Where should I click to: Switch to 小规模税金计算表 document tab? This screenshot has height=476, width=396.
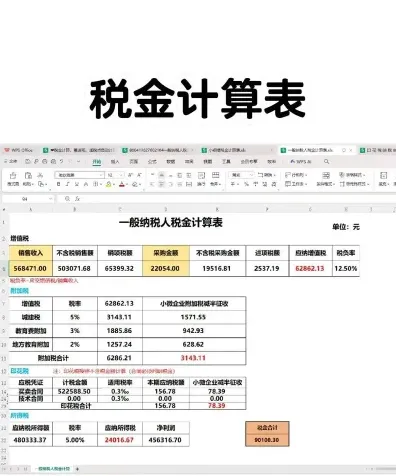(238, 150)
